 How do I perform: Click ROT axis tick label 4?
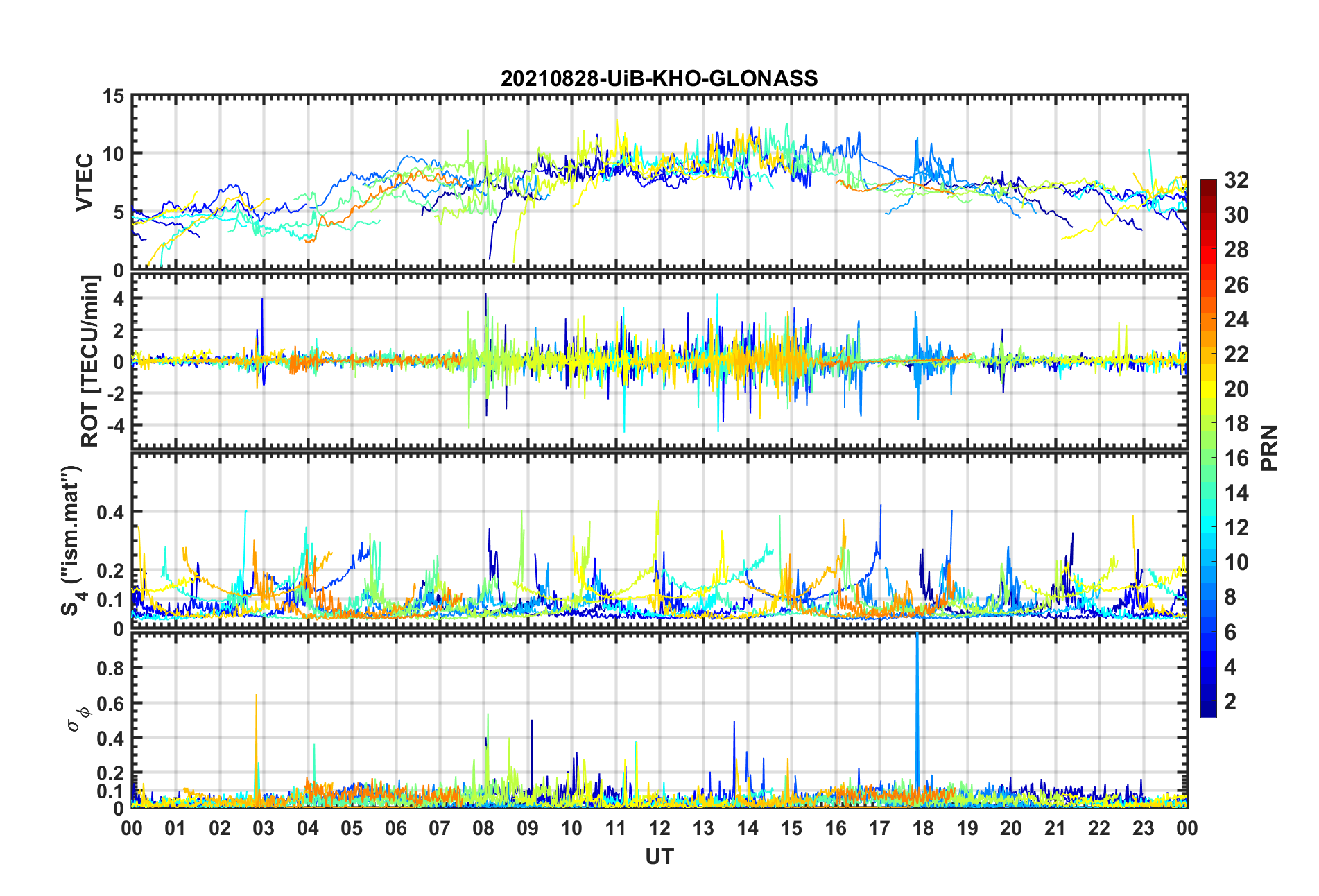(x=119, y=298)
